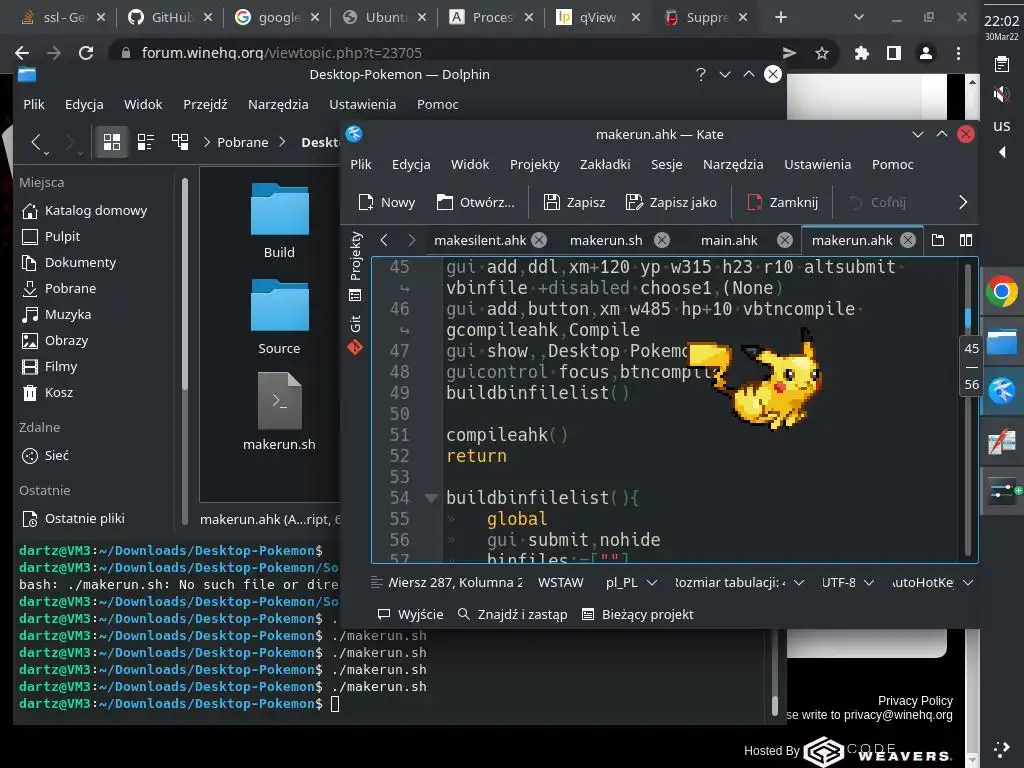This screenshot has width=1024, height=768.
Task: Open the Przejdź menu in Dolphin
Action: 205,104
